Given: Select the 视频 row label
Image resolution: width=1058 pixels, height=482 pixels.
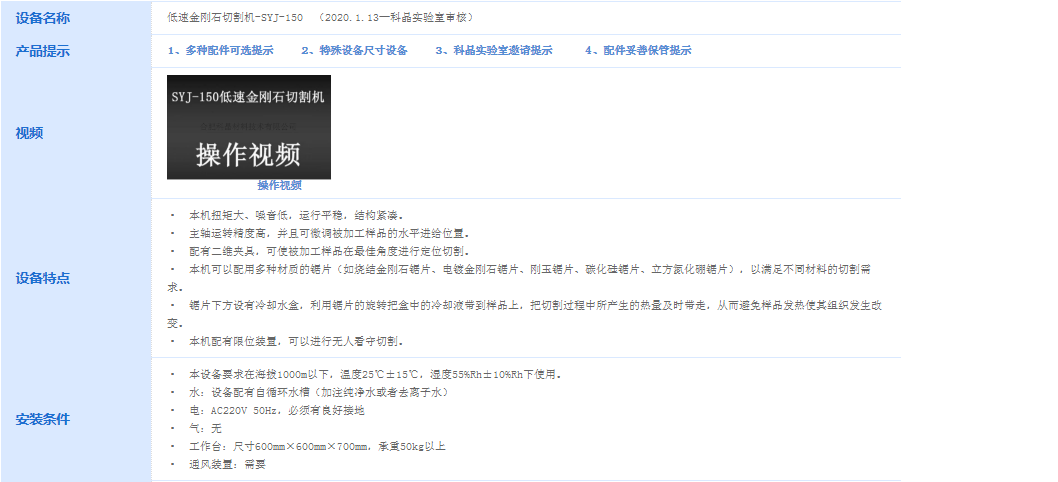Looking at the screenshot, I should point(29,133).
